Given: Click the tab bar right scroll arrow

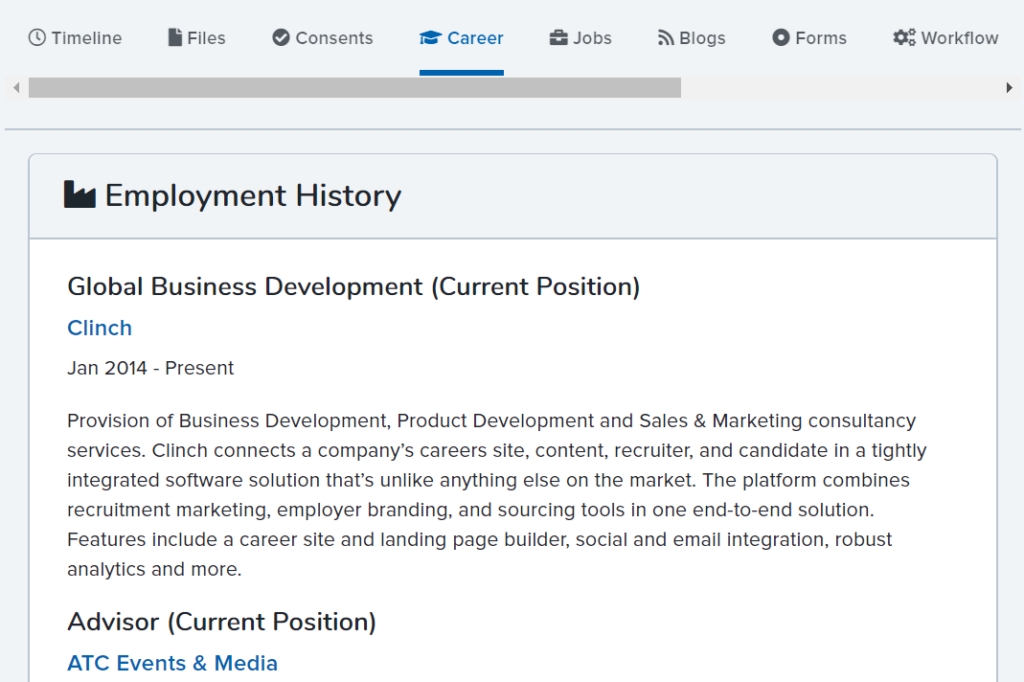Looking at the screenshot, I should [x=1009, y=88].
